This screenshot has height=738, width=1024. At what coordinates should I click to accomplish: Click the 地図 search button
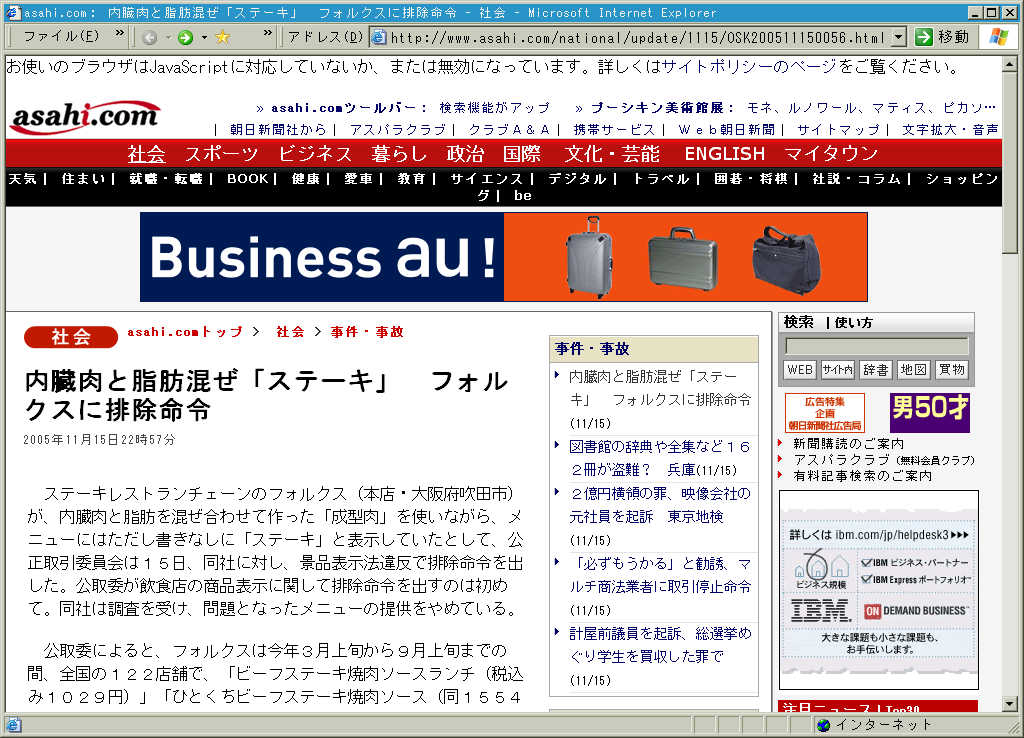coord(914,370)
